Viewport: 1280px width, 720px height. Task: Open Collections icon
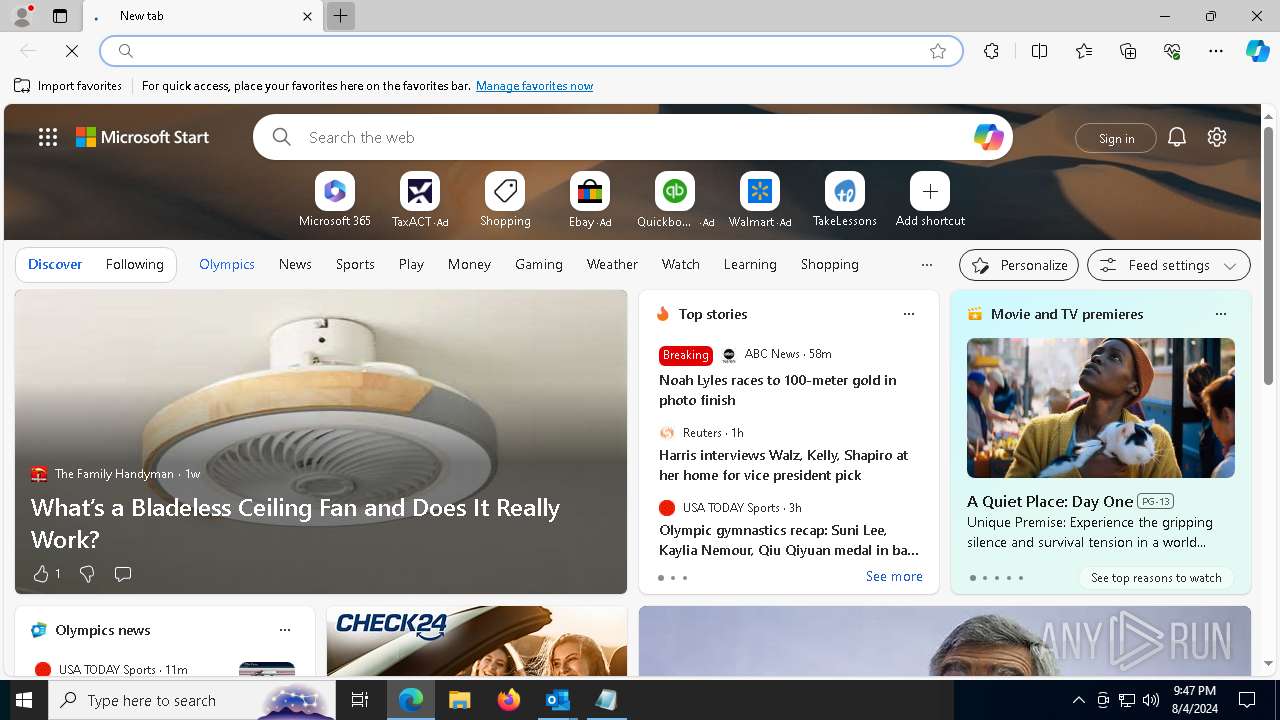click(x=1128, y=51)
